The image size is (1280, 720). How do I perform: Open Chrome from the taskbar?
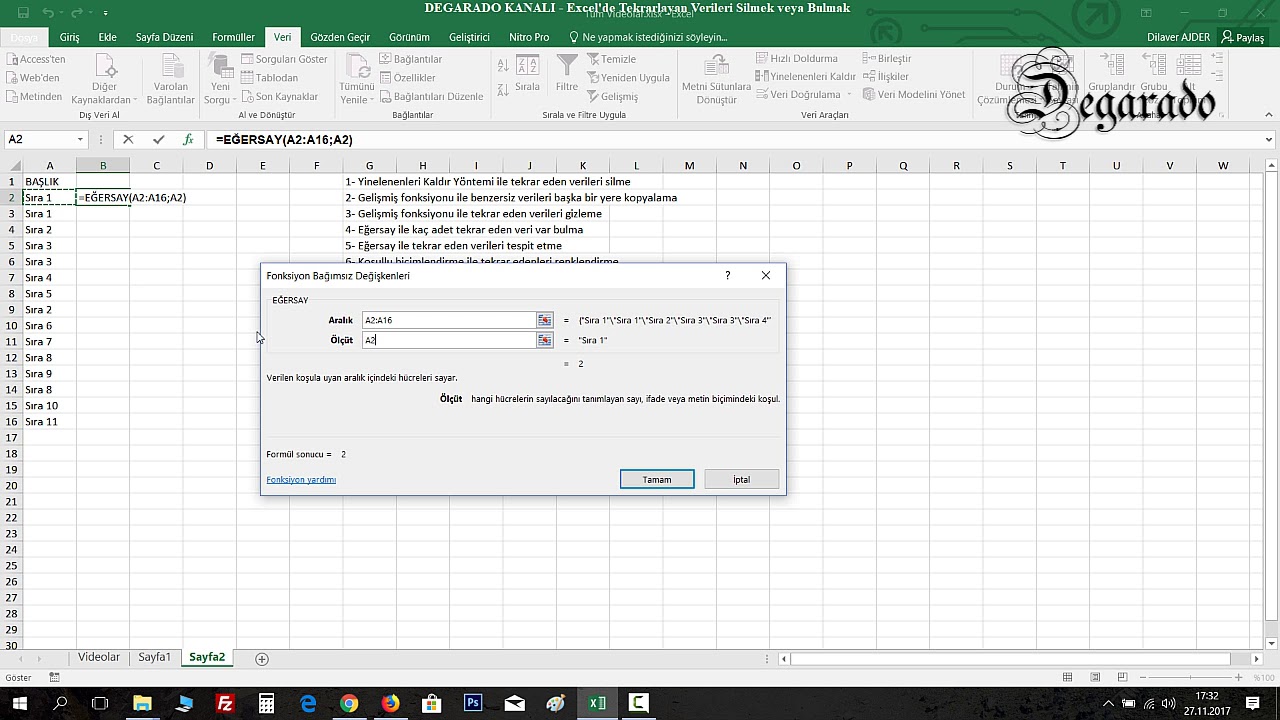tap(348, 703)
